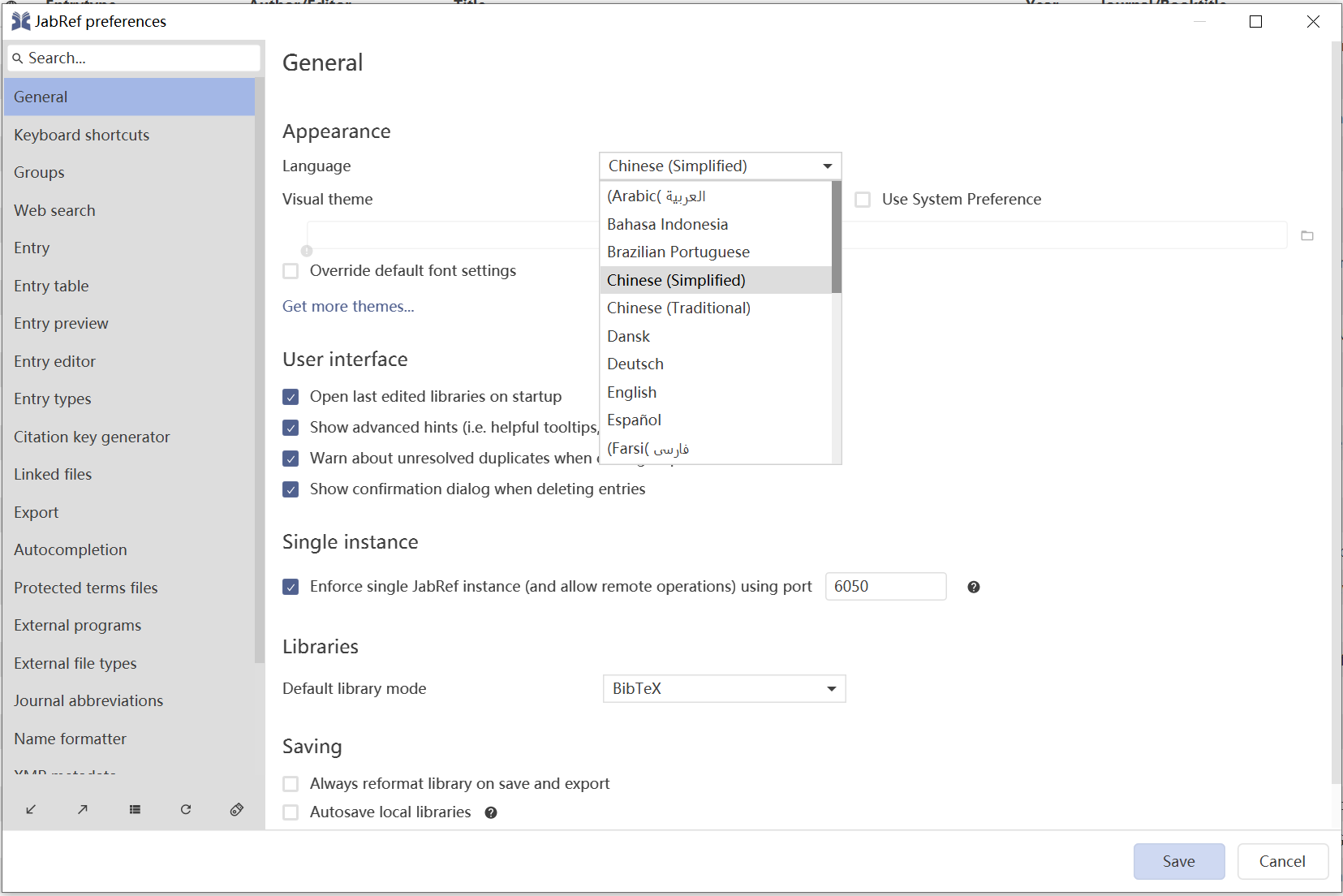Screen dimensions: 1343x896
Task: Click the reset preferences circular arrow icon
Action: click(186, 809)
